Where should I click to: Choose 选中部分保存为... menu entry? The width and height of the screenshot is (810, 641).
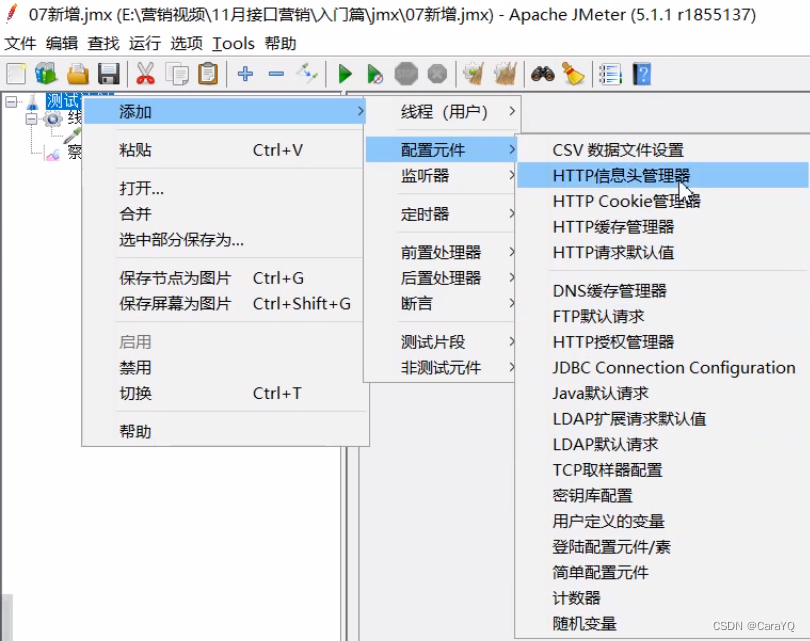tap(225, 240)
